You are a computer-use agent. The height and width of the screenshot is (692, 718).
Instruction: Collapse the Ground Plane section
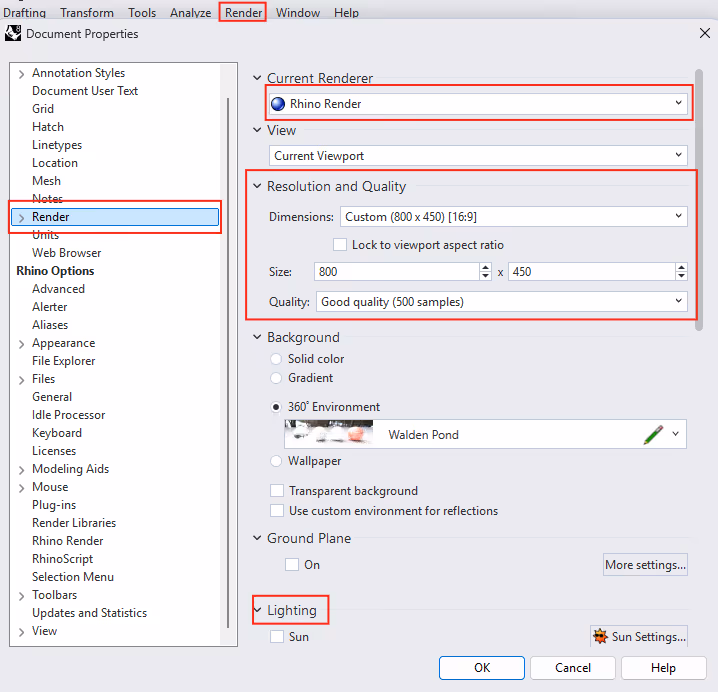click(x=257, y=538)
